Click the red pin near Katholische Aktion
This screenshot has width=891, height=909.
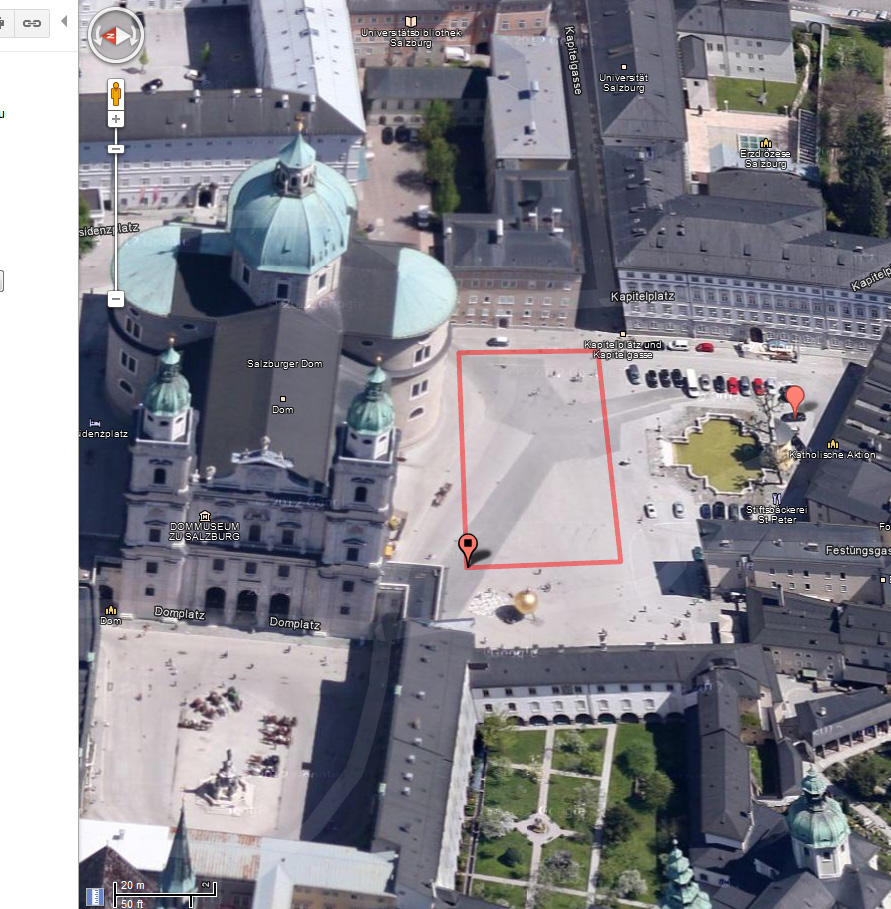(794, 400)
